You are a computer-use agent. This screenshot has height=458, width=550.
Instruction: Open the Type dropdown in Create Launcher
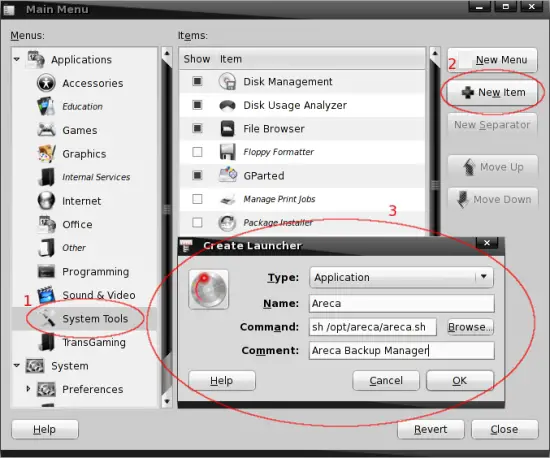click(x=401, y=277)
